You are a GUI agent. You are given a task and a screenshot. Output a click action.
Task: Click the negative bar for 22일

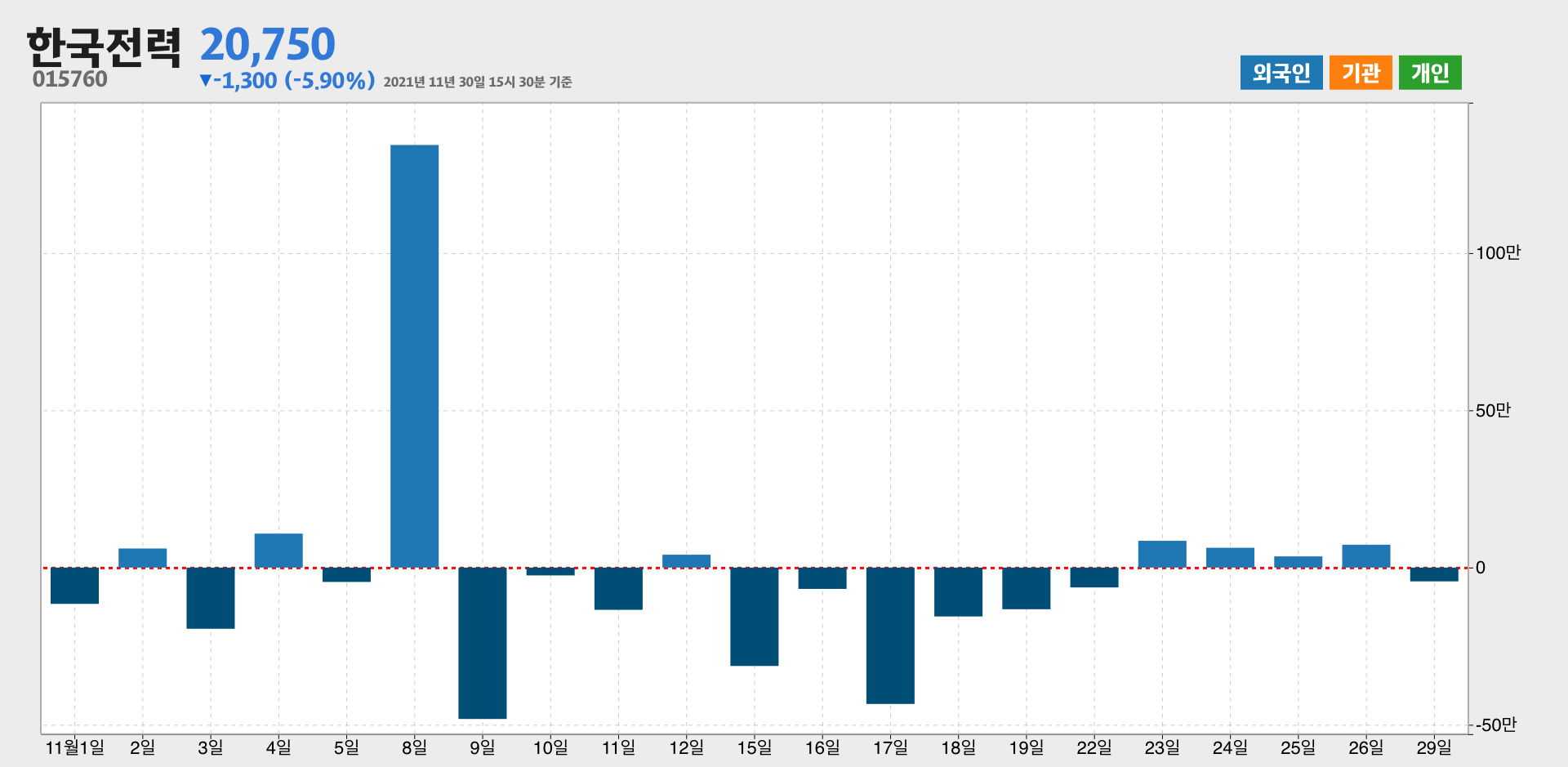[1094, 577]
